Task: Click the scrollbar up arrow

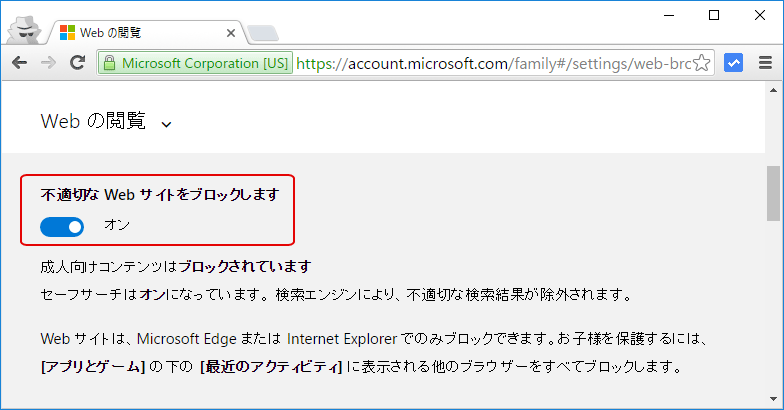Action: (774, 90)
